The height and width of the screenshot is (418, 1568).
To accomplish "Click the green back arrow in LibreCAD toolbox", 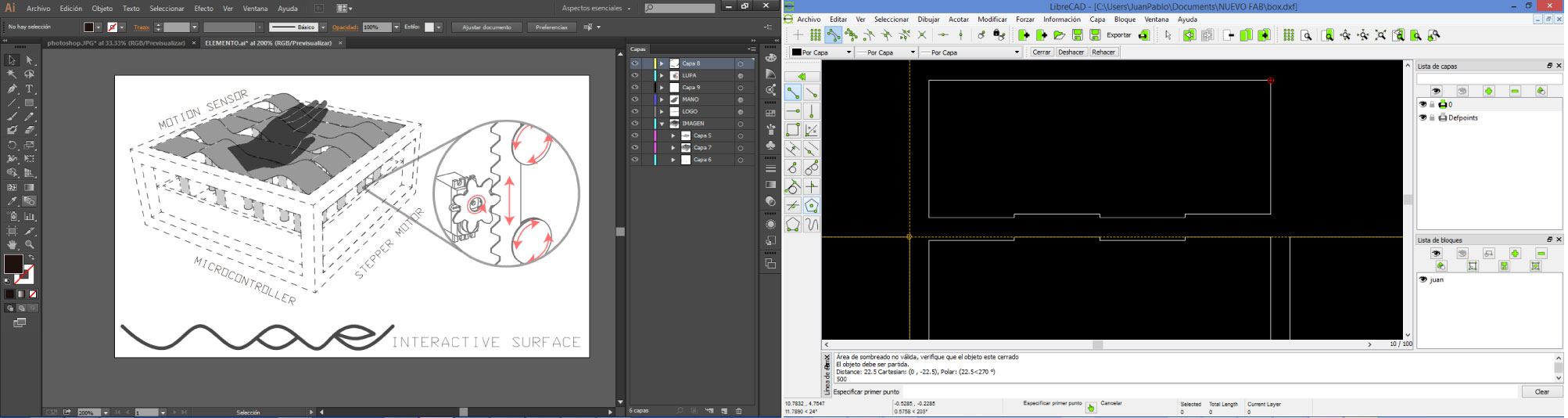I will tap(802, 77).
